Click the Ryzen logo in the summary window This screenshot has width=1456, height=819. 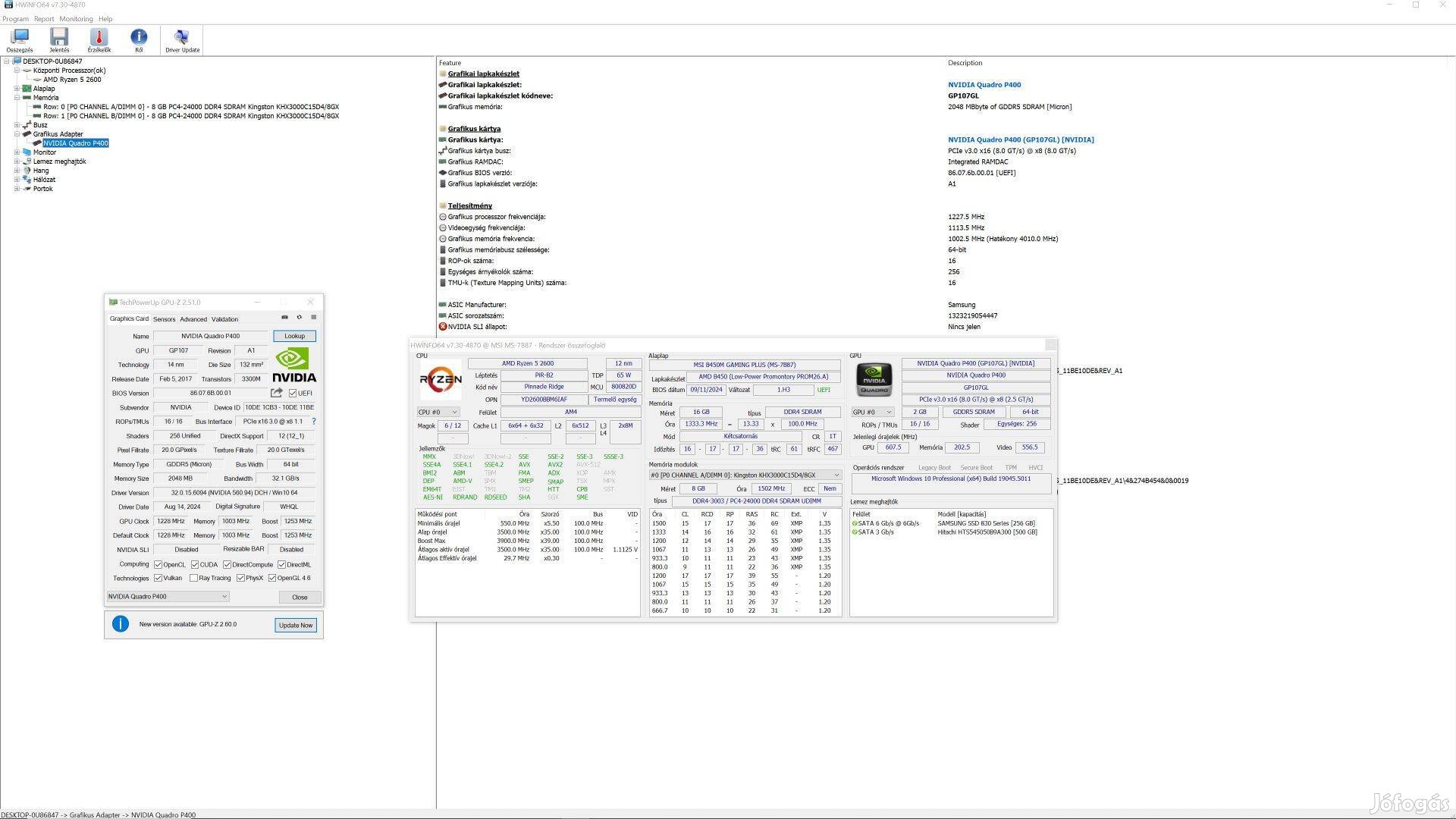(441, 379)
